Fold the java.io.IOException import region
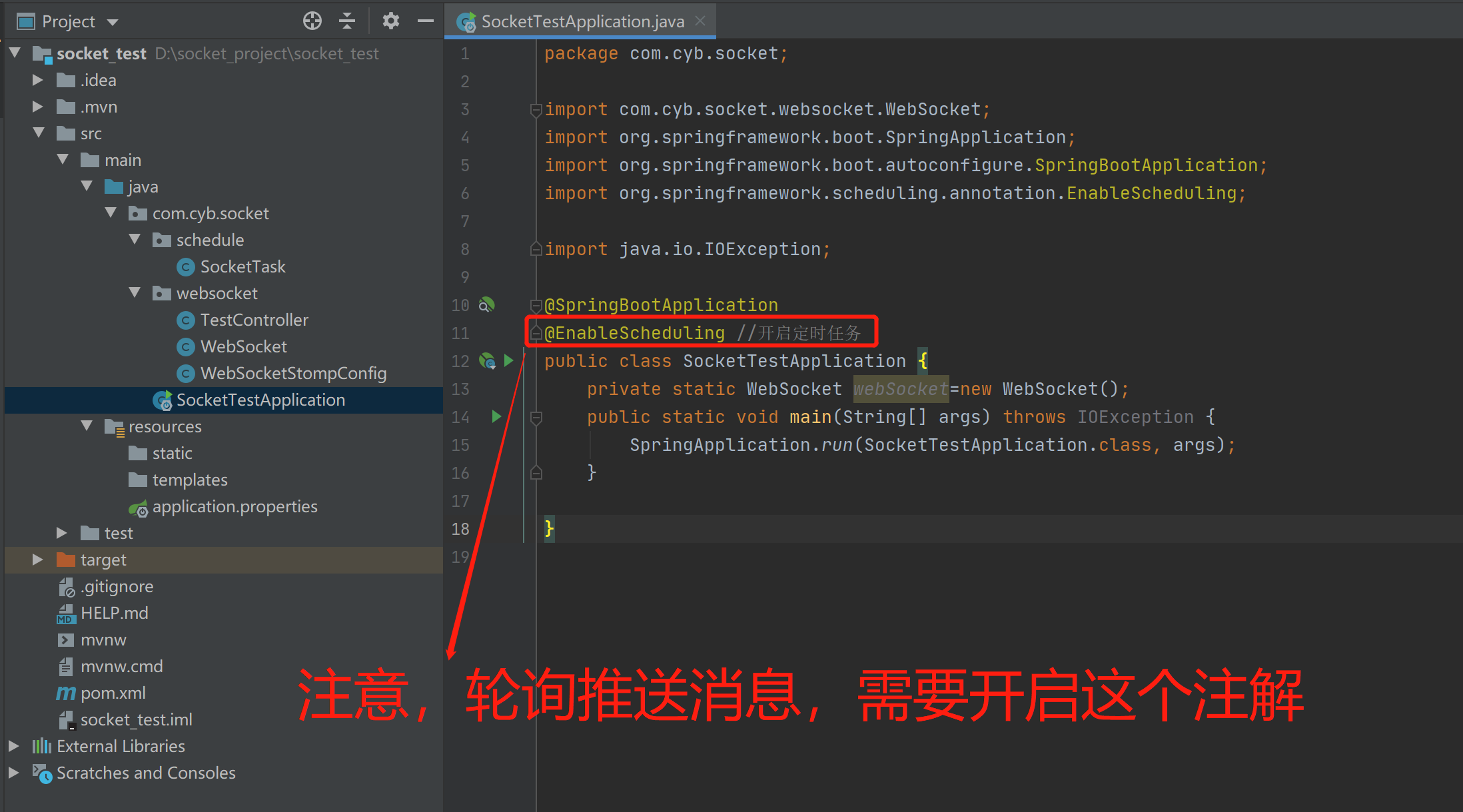Screen dimensions: 1463x812 point(536,249)
